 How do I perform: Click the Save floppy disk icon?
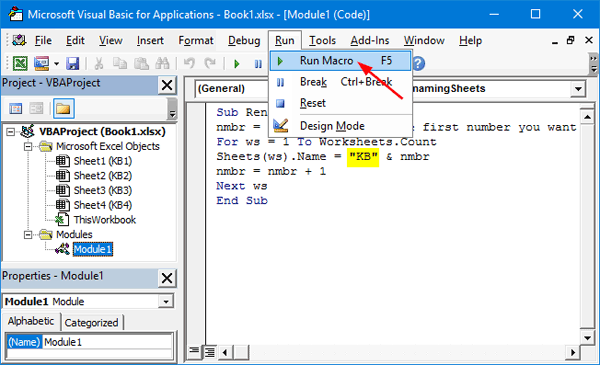(x=72, y=63)
